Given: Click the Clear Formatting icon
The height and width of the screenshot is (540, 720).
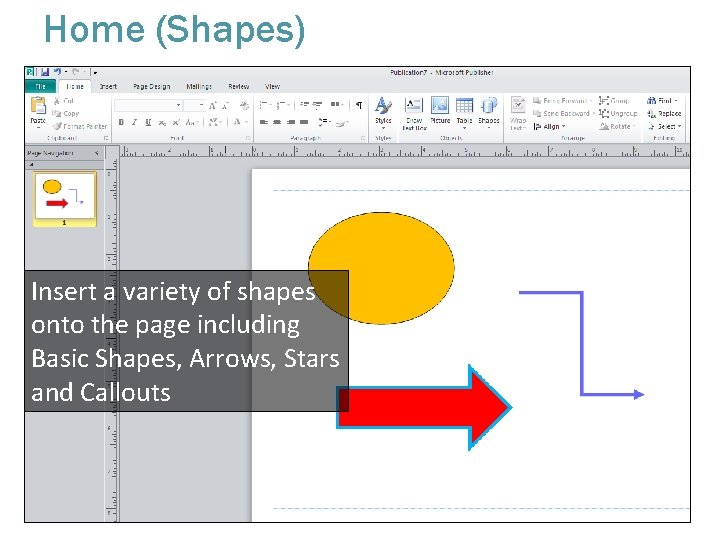Looking at the screenshot, I should [x=244, y=106].
